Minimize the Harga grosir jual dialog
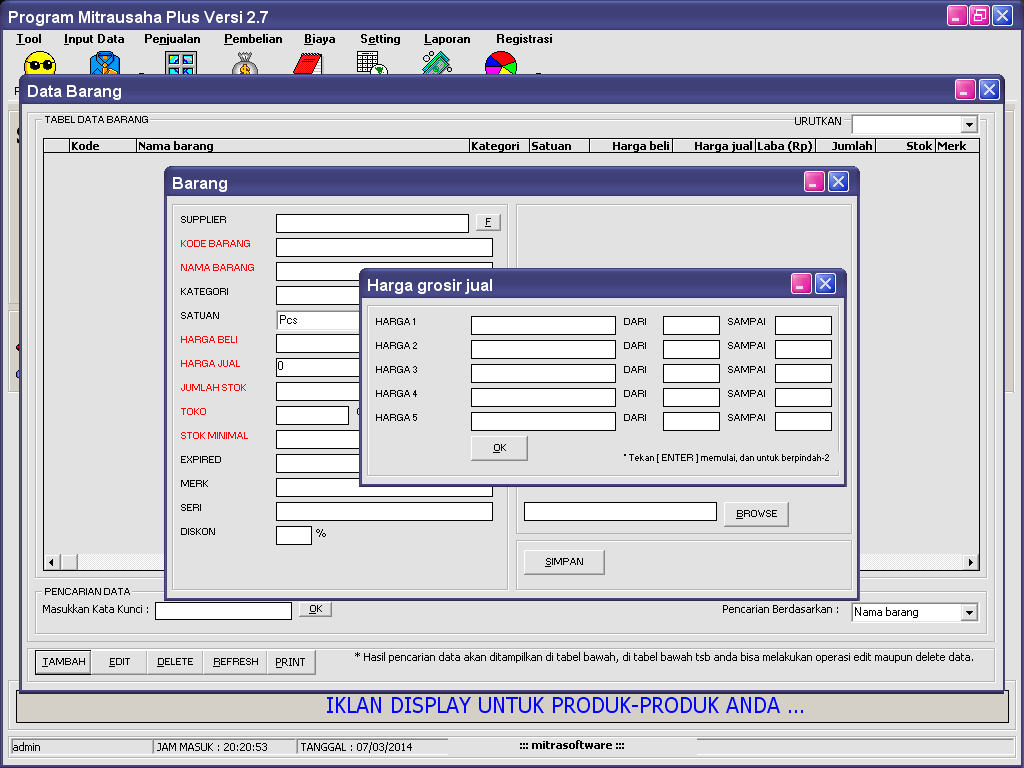The width and height of the screenshot is (1024, 768). 801,284
